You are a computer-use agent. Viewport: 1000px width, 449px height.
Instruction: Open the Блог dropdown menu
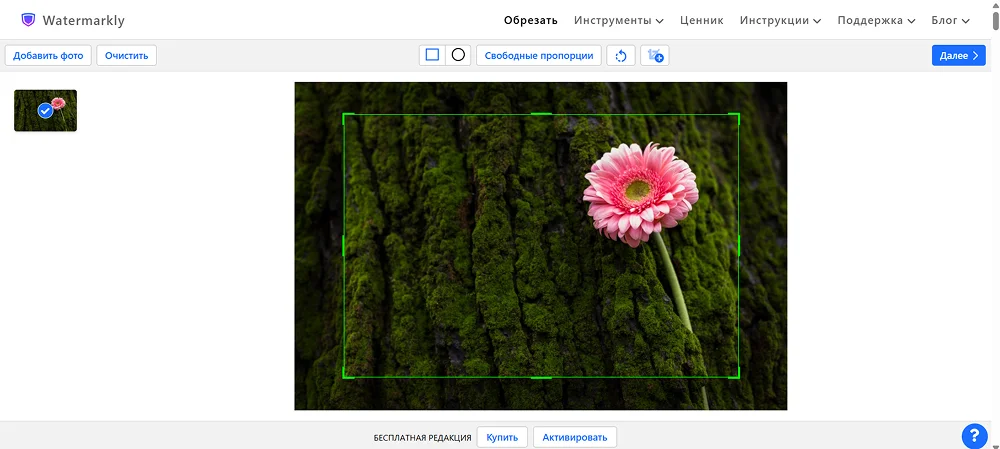point(950,20)
